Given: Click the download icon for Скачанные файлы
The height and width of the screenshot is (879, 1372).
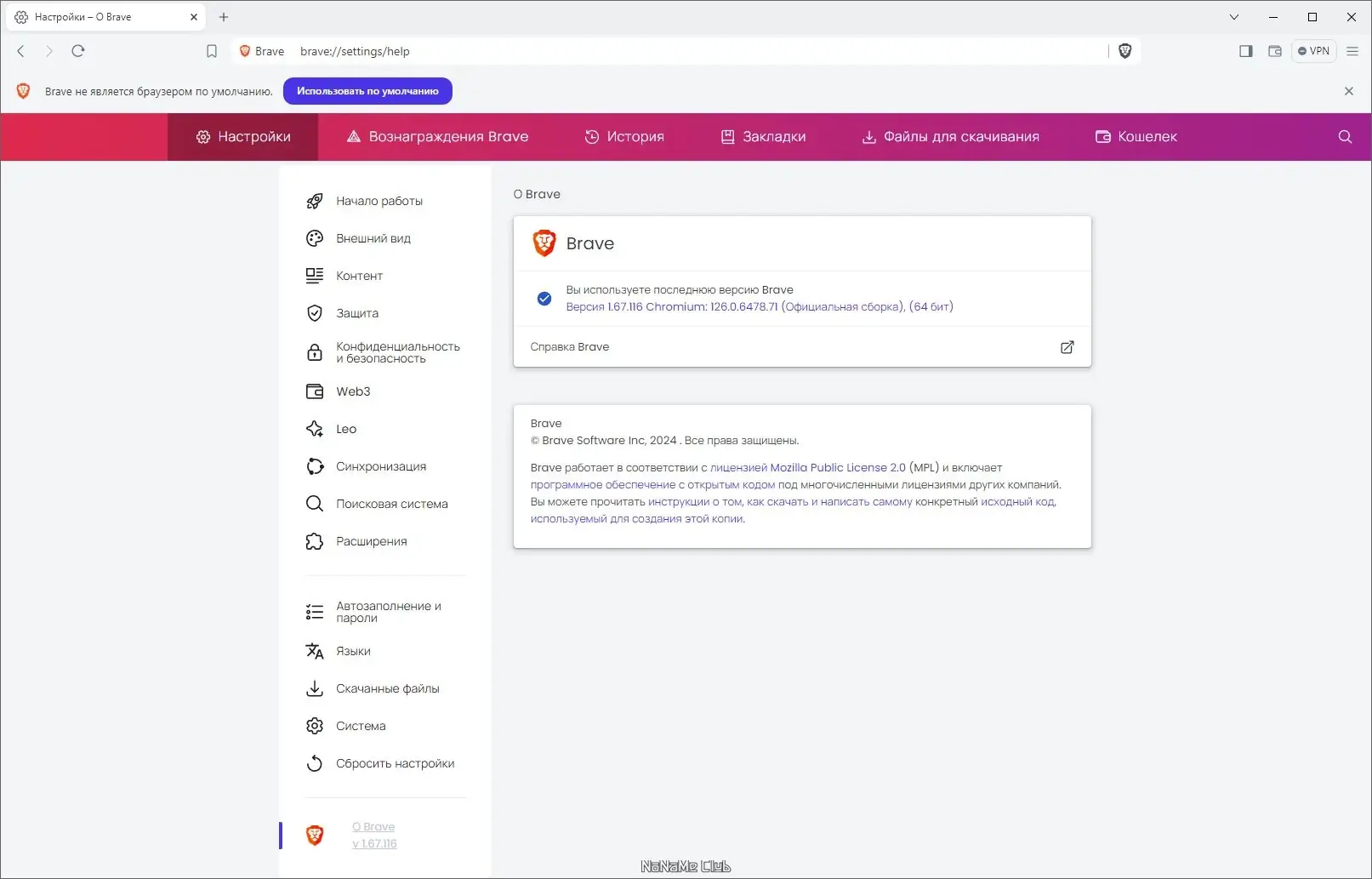Looking at the screenshot, I should tap(315, 688).
